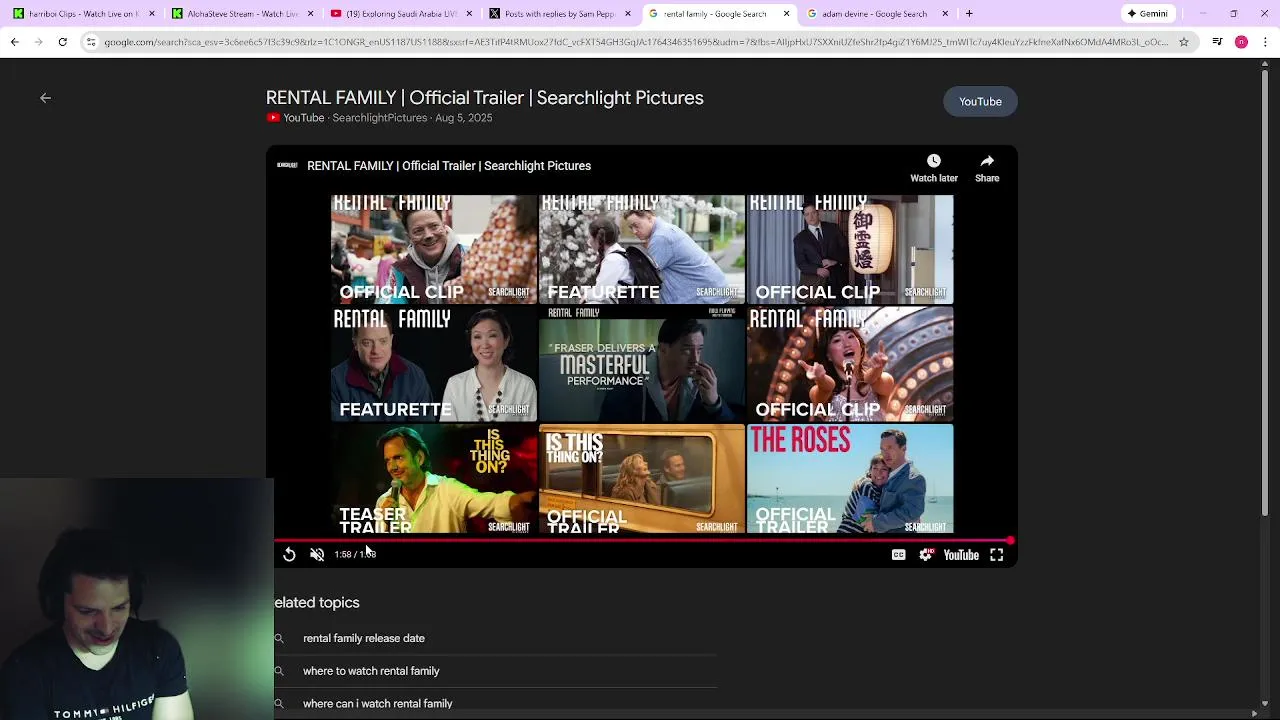This screenshot has width=1280, height=720.
Task: Open the YouTube button at top right
Action: point(980,101)
